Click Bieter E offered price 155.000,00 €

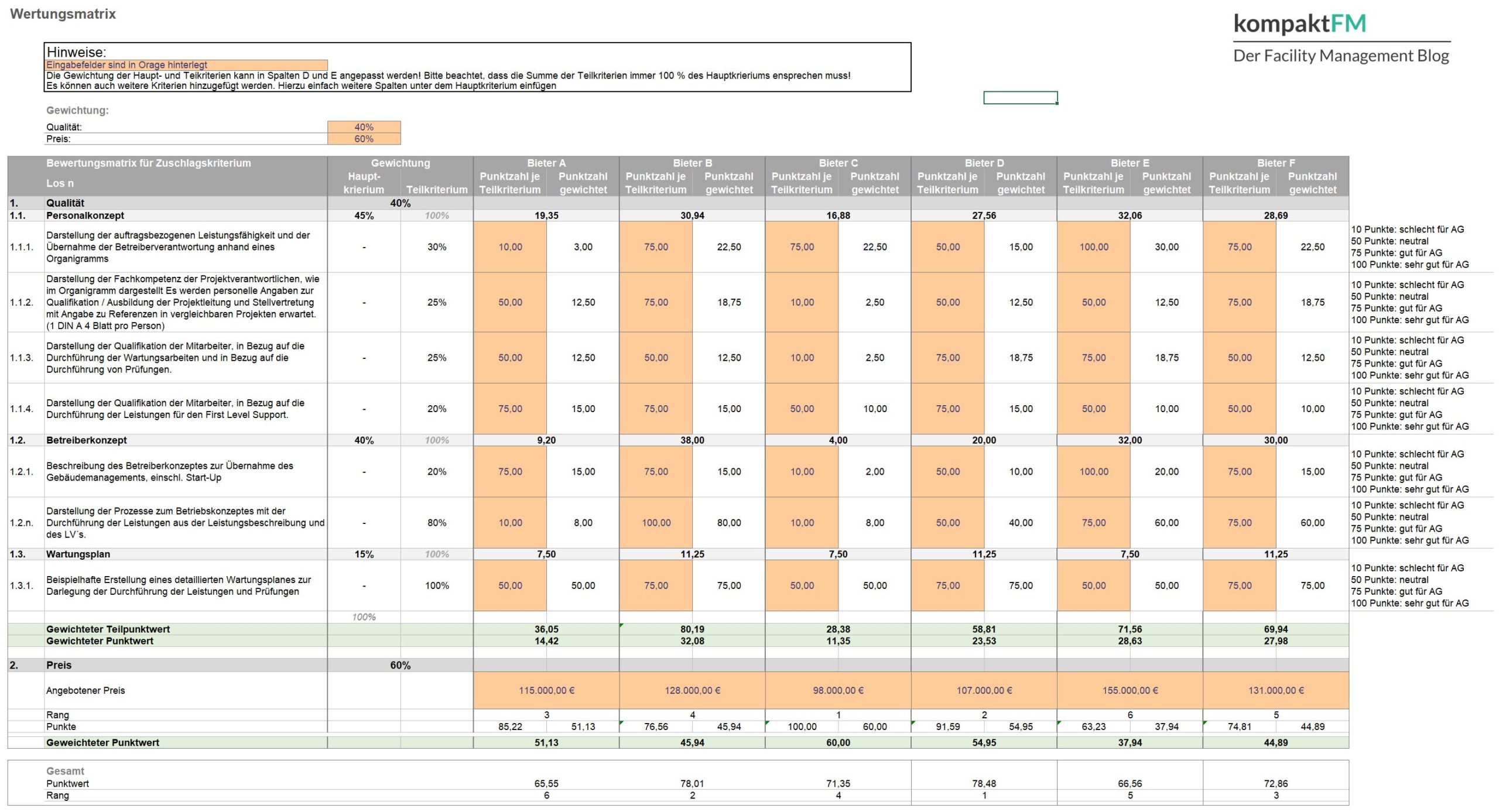1130,690
